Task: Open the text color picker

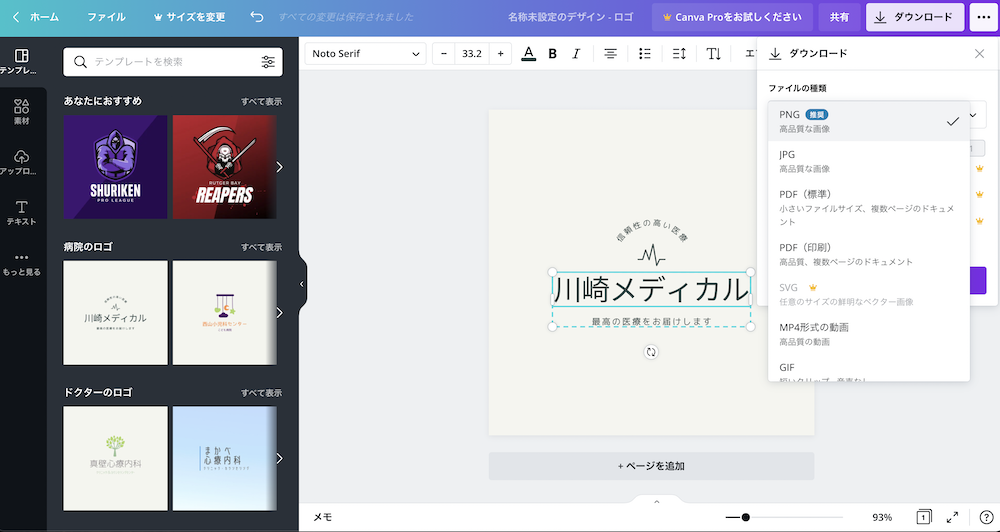Action: click(528, 54)
